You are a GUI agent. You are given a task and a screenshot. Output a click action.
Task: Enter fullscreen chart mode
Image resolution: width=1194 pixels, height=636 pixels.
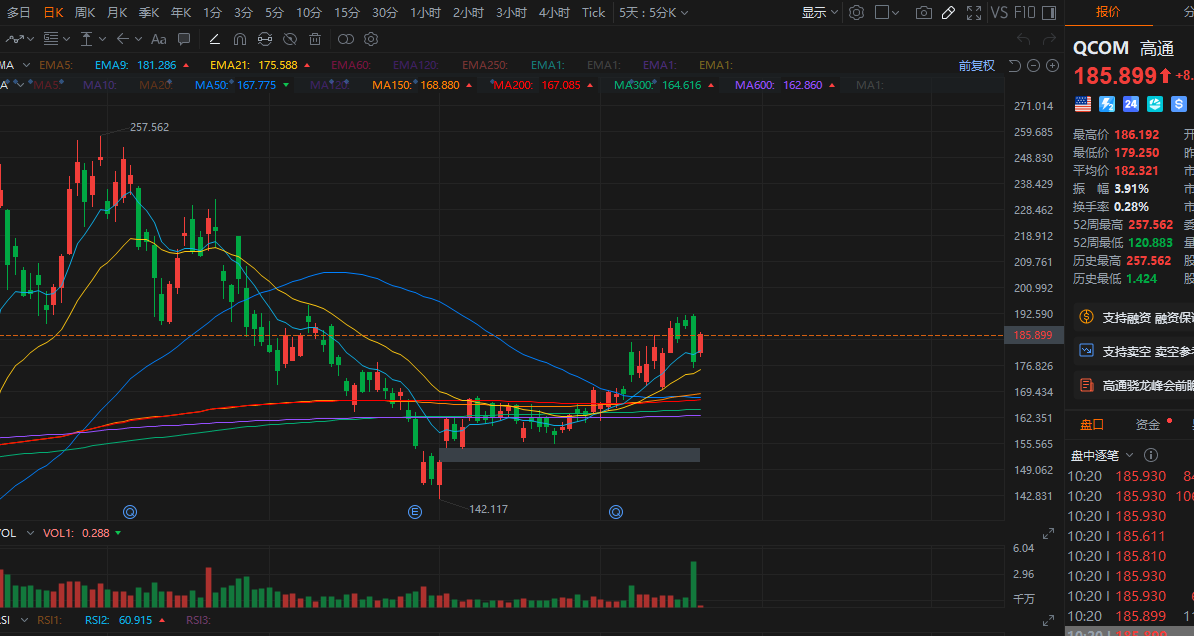974,12
